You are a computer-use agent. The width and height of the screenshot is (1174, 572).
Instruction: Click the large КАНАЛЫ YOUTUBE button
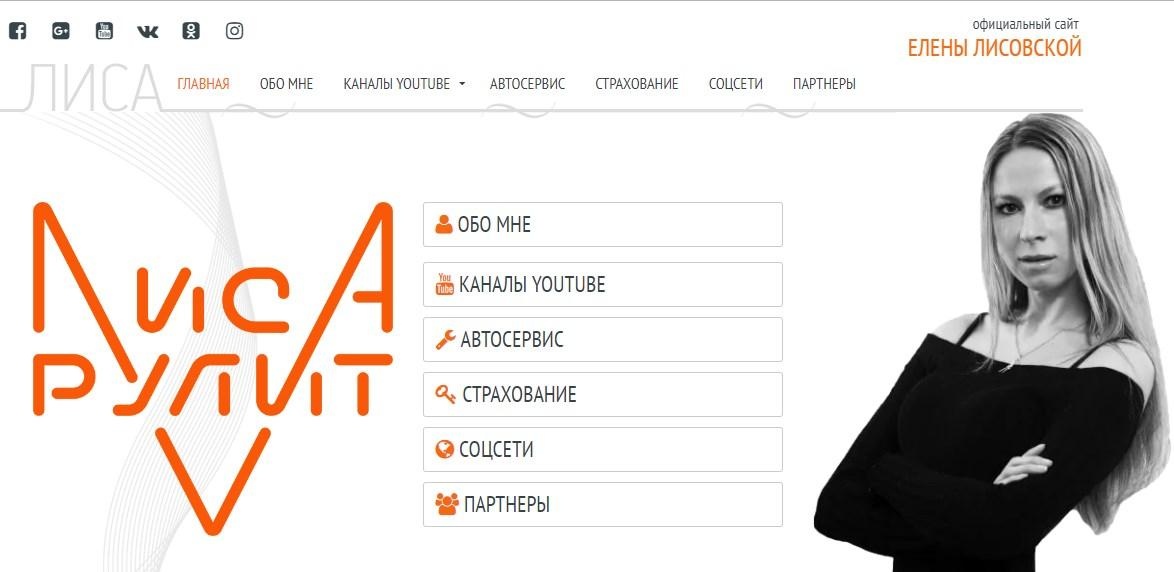603,285
